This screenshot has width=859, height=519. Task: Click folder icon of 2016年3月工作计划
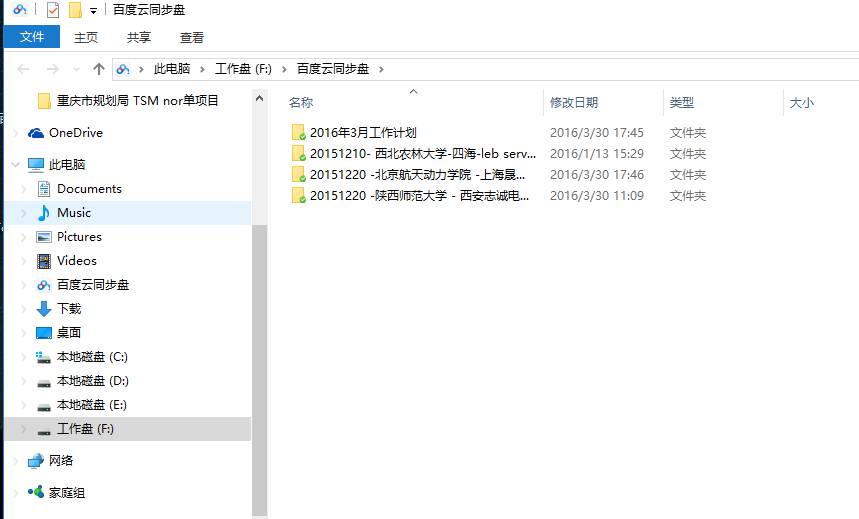point(299,133)
